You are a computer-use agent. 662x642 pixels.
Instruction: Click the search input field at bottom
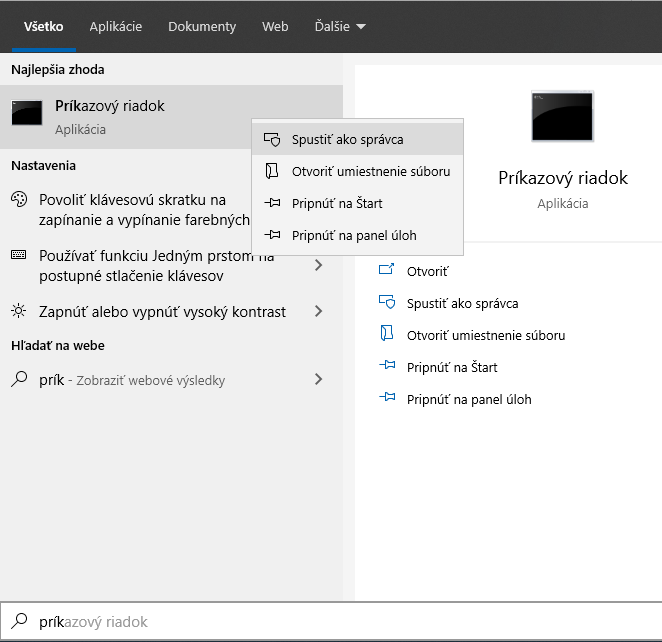click(340, 622)
